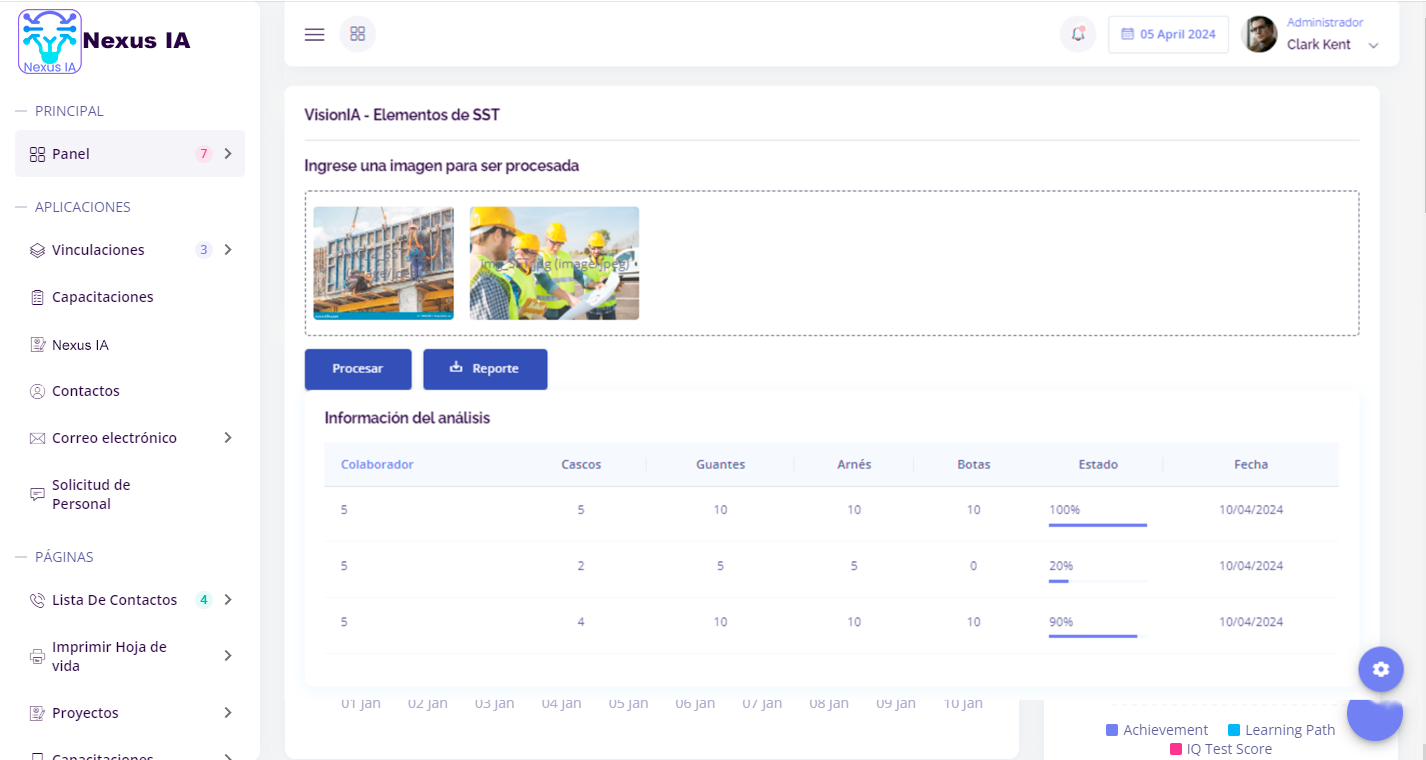Click the 100% progress bar
The image size is (1426, 760).
[1098, 524]
